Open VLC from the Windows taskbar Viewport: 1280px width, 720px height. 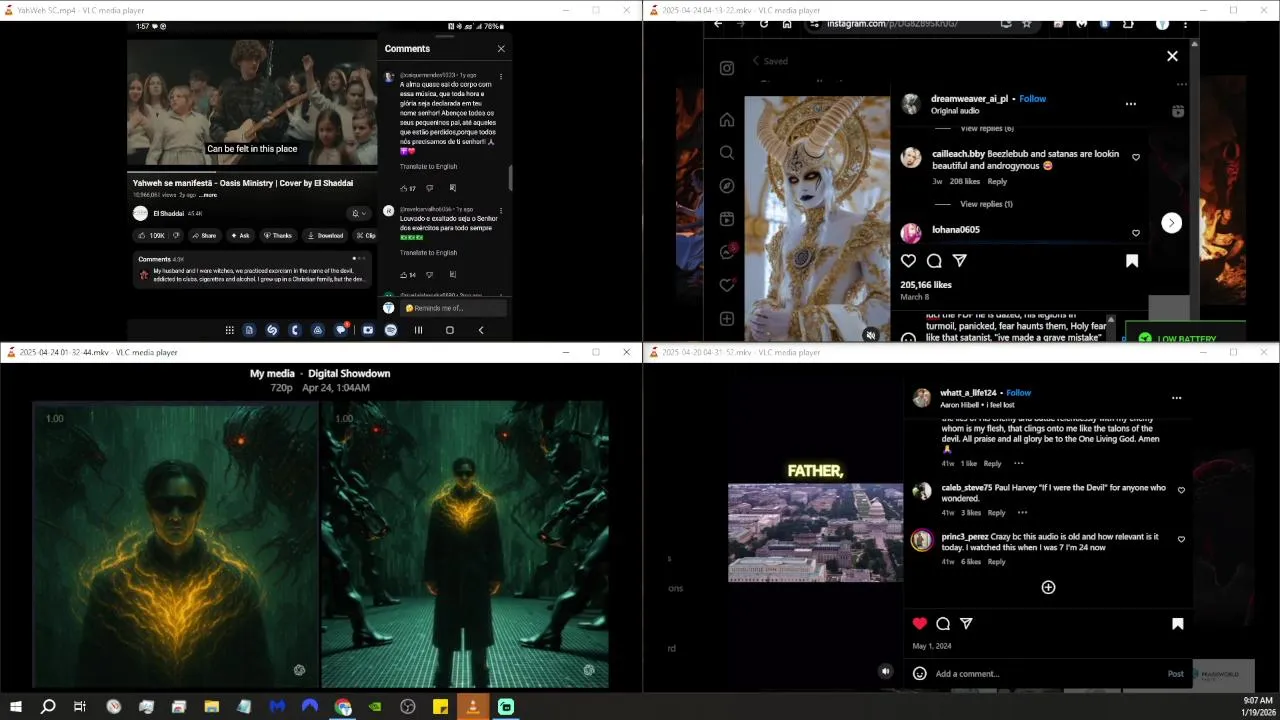pyautogui.click(x=473, y=706)
